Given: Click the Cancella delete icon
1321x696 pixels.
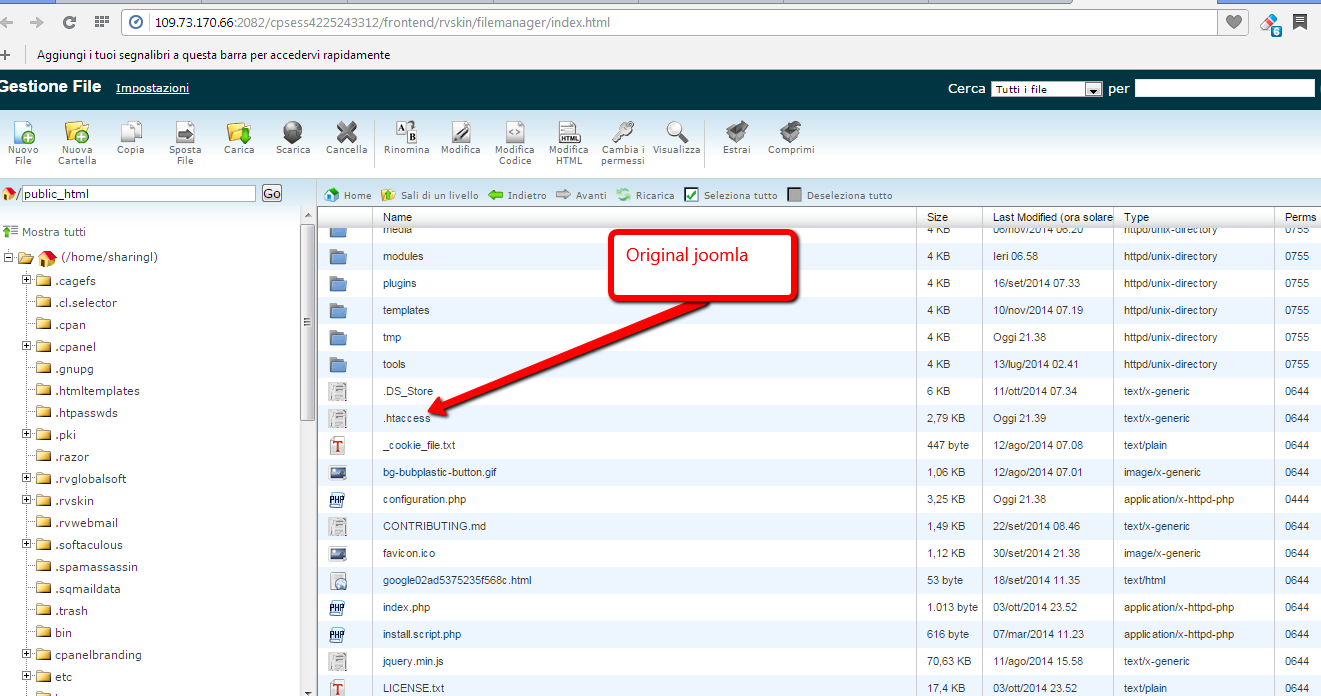Looking at the screenshot, I should click(347, 132).
